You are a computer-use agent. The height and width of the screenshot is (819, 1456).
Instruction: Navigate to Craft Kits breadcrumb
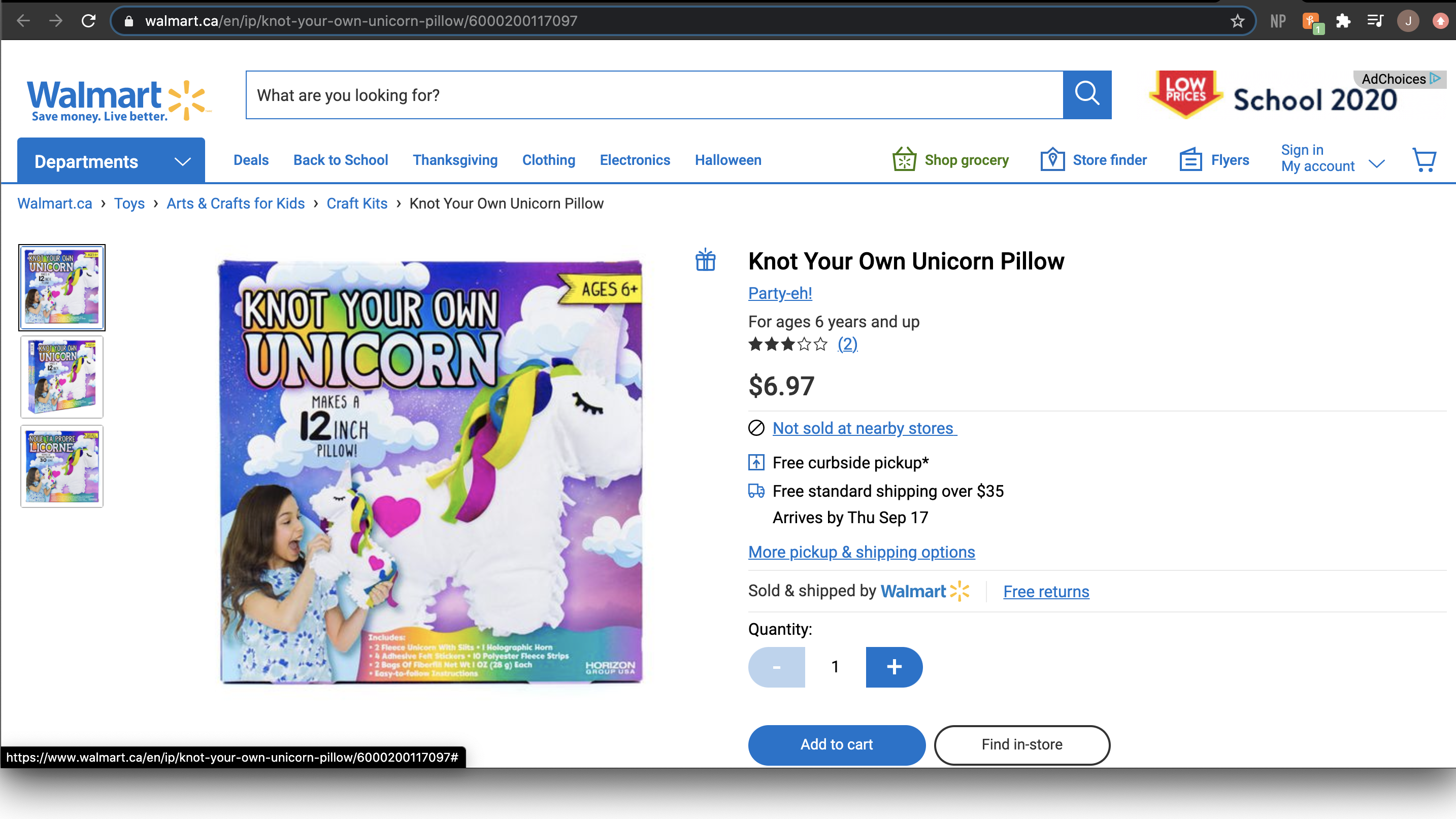pyautogui.click(x=357, y=203)
